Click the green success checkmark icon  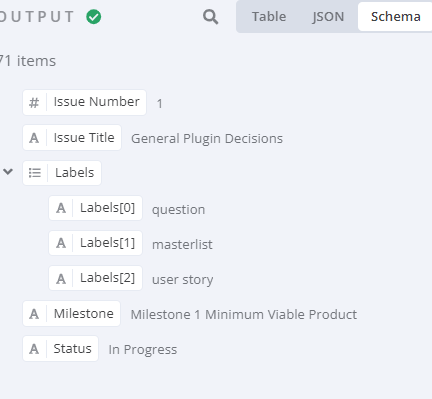click(94, 17)
